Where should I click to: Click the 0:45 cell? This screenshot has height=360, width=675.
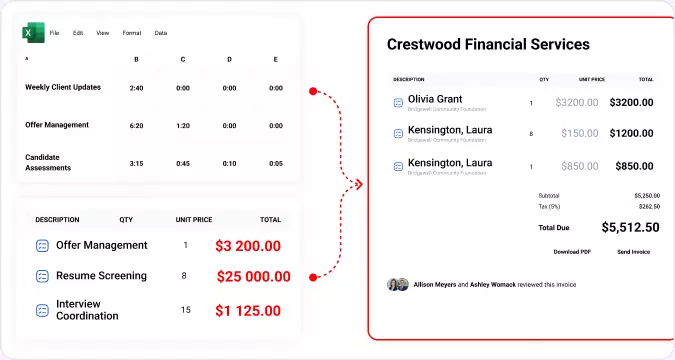click(x=183, y=164)
